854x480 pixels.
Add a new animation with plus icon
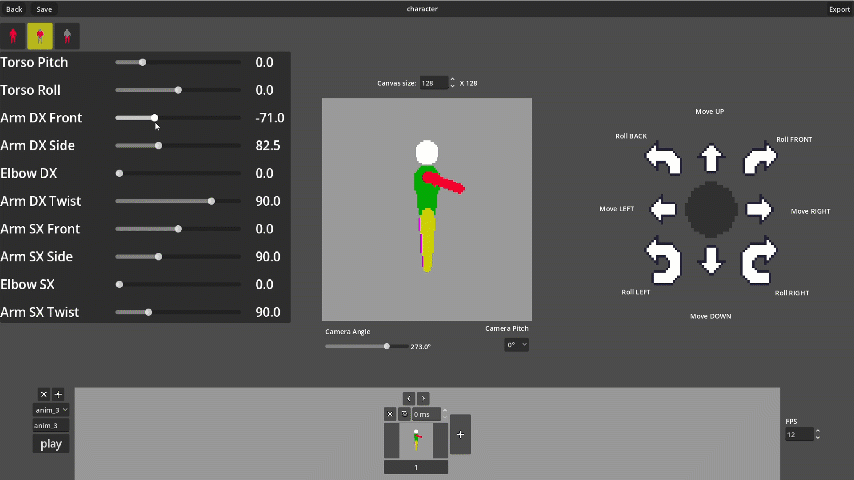58,394
